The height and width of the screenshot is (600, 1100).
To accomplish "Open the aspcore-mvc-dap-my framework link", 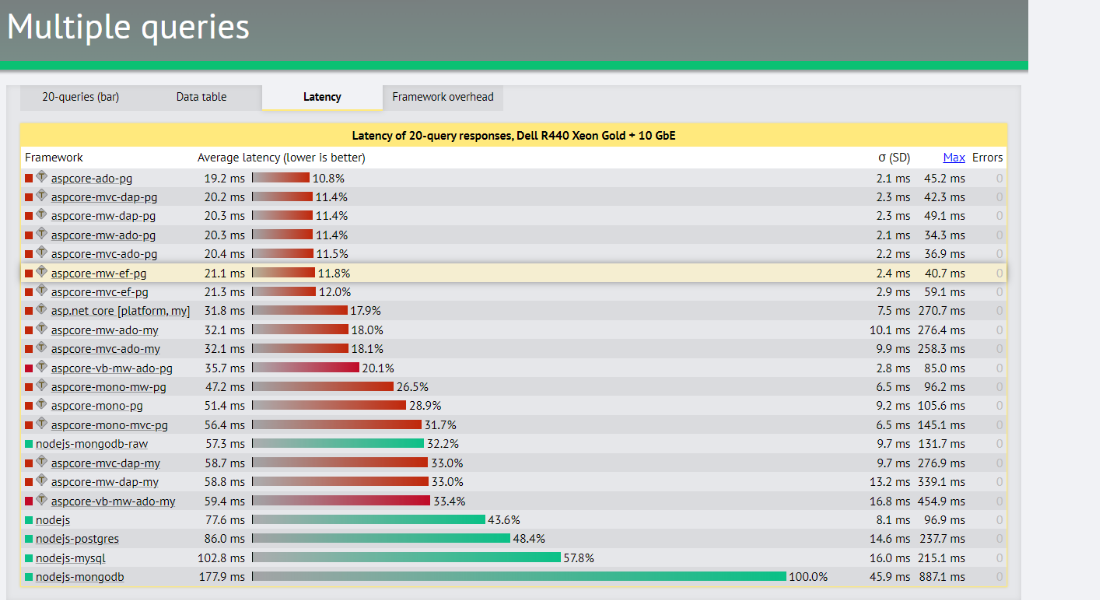I will [x=105, y=463].
